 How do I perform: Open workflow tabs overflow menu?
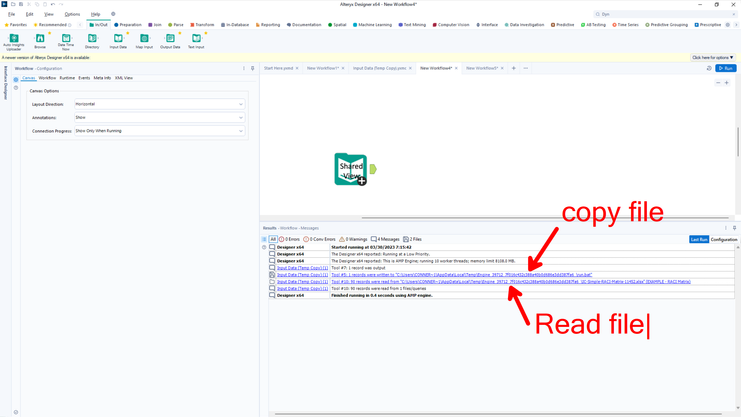[526, 68]
